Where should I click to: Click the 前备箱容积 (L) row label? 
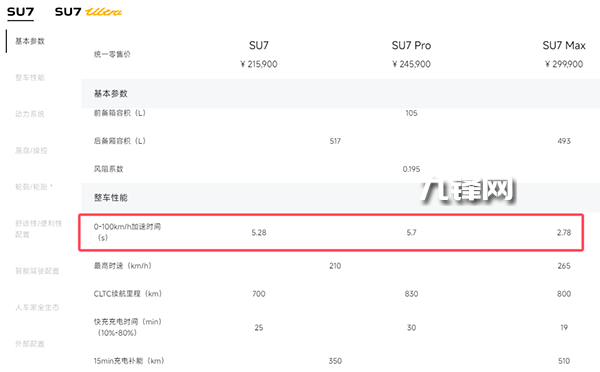point(120,113)
